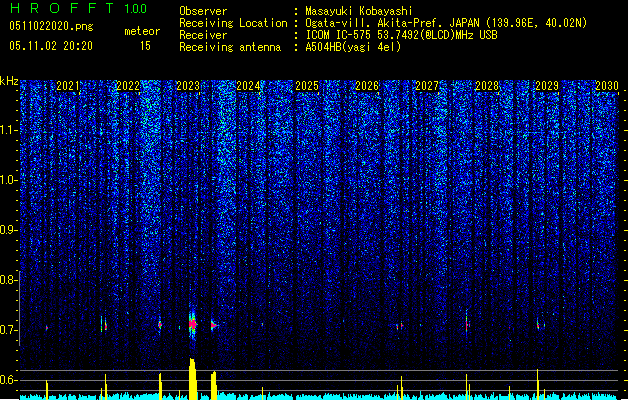Click time marker 2021
629x400 pixels.
(68, 86)
